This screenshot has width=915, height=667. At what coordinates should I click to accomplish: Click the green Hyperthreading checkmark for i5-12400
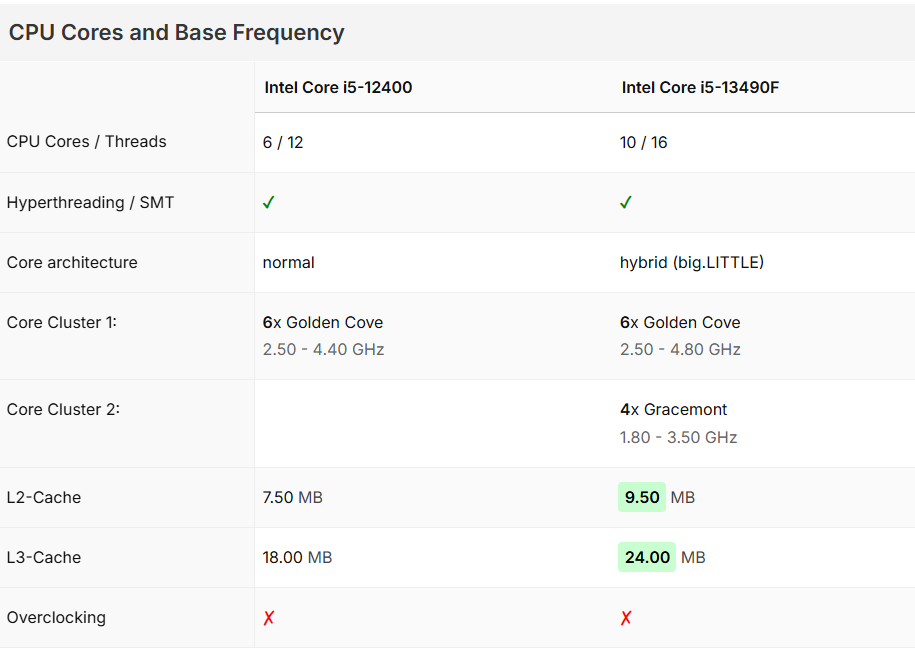(x=268, y=202)
